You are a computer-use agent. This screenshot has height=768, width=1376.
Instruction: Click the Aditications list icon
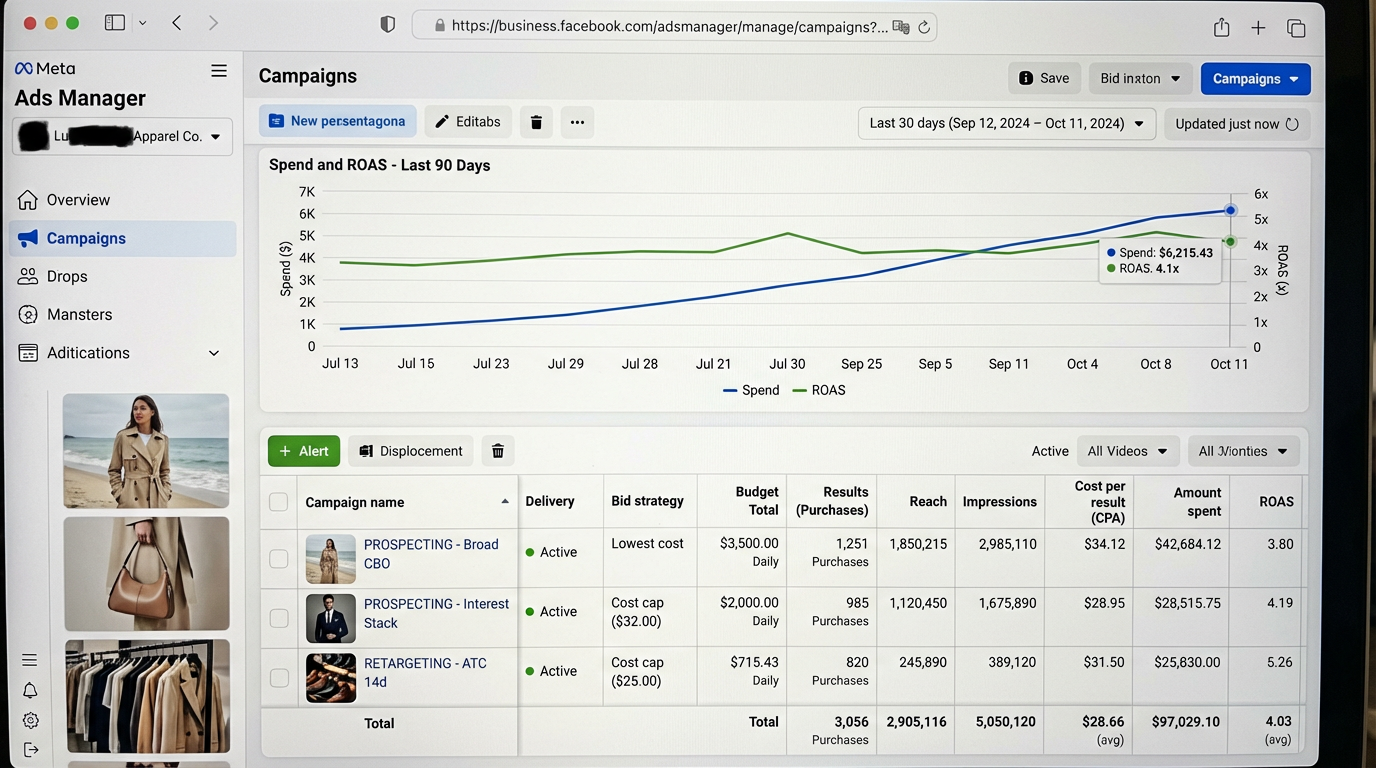(x=28, y=353)
